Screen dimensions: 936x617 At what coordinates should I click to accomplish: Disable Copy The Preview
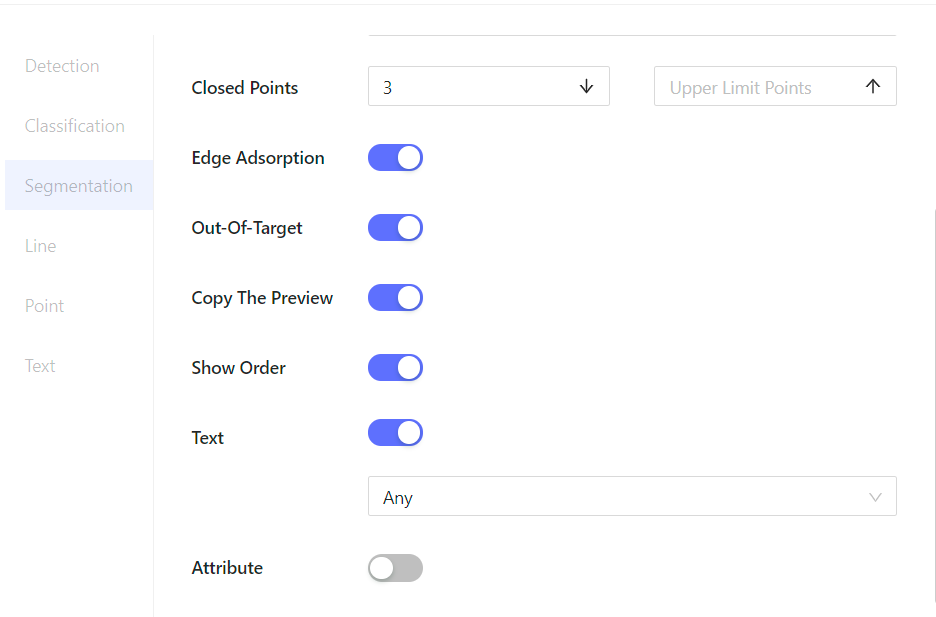pyautogui.click(x=395, y=297)
